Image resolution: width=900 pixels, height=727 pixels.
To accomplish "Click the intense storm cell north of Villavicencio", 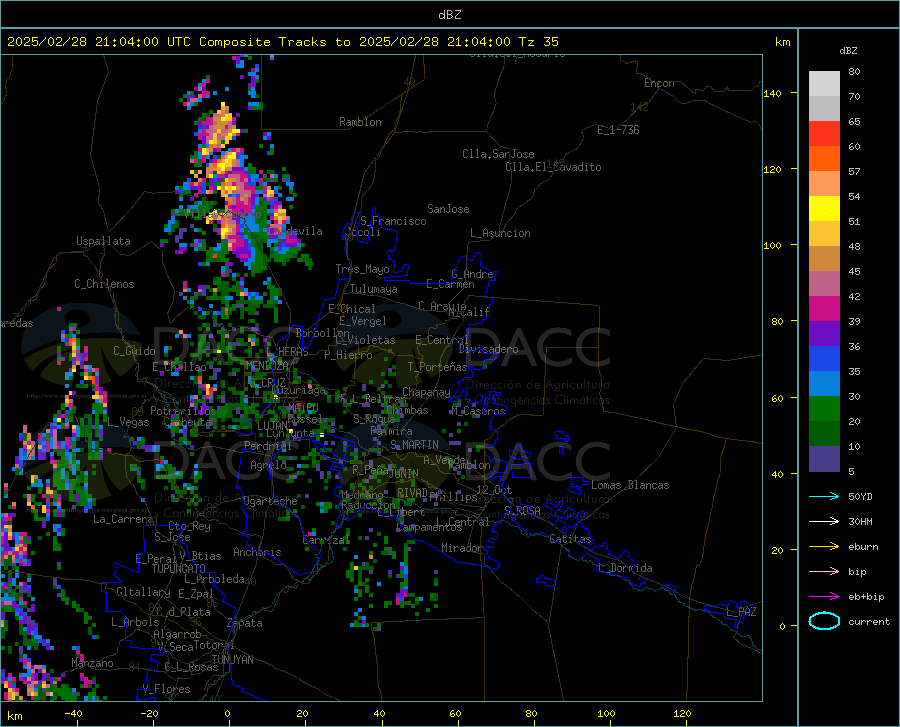I will coord(219,129).
